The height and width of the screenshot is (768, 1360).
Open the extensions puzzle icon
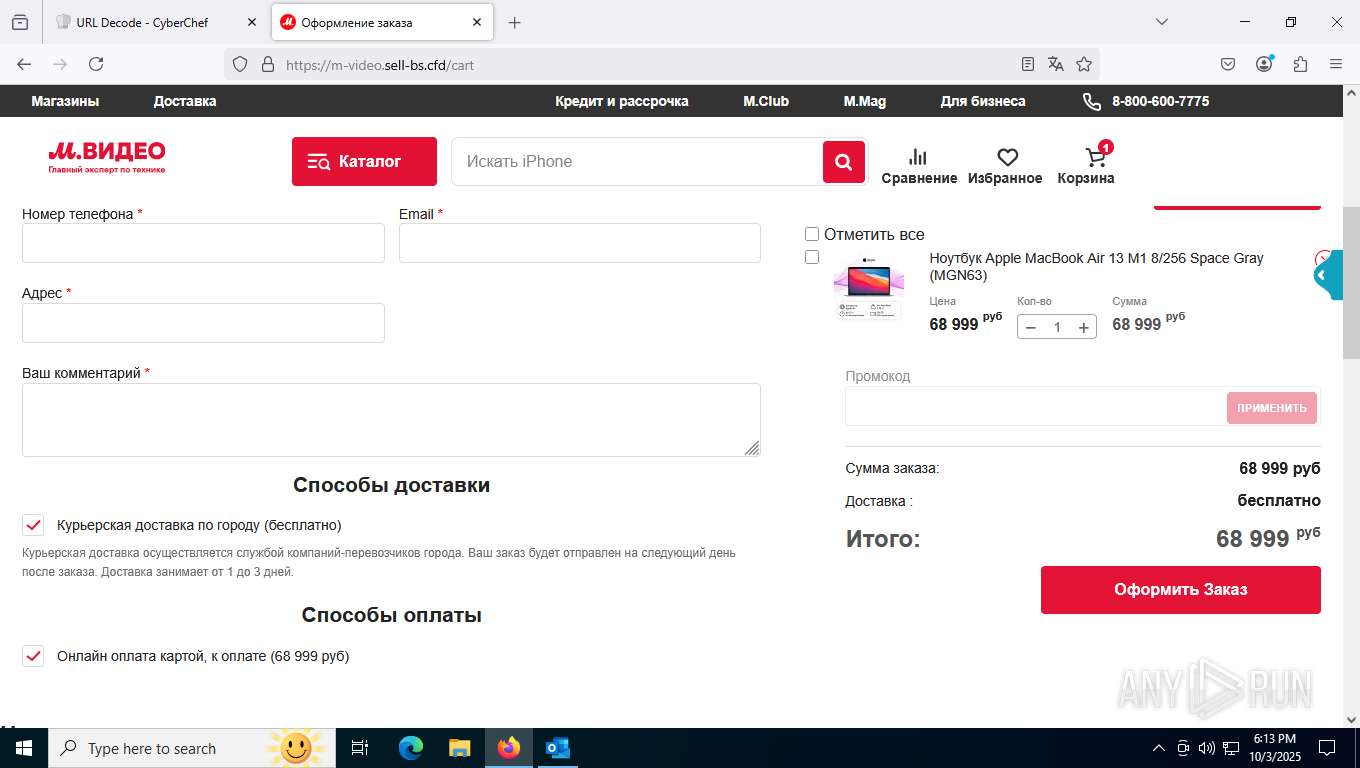click(1300, 64)
